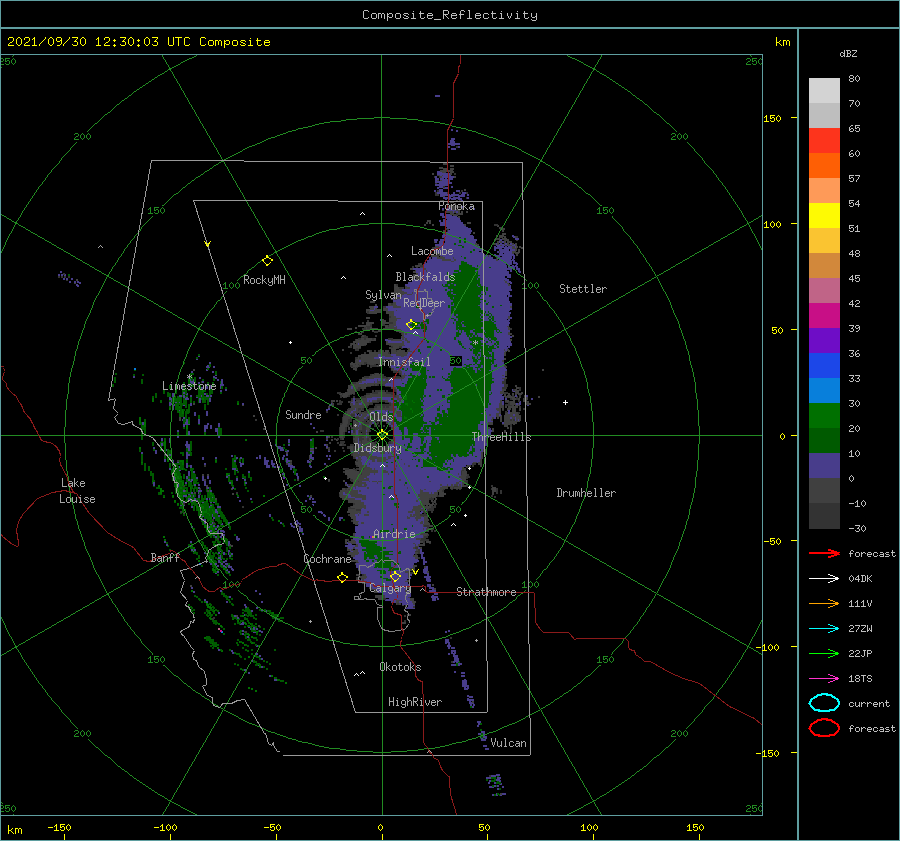
Task: Click the yellow diamond marker near RockyMH
Action: (x=267, y=261)
